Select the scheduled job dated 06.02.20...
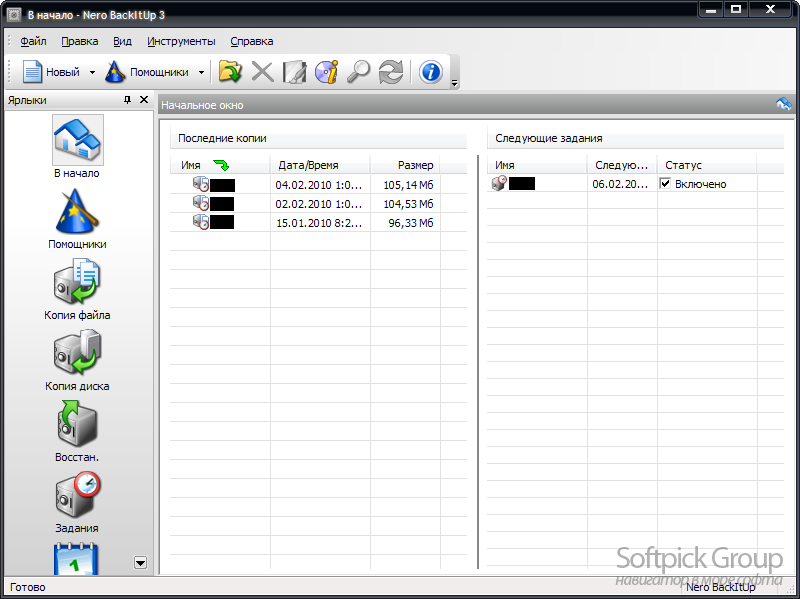This screenshot has width=800, height=599. (x=635, y=184)
